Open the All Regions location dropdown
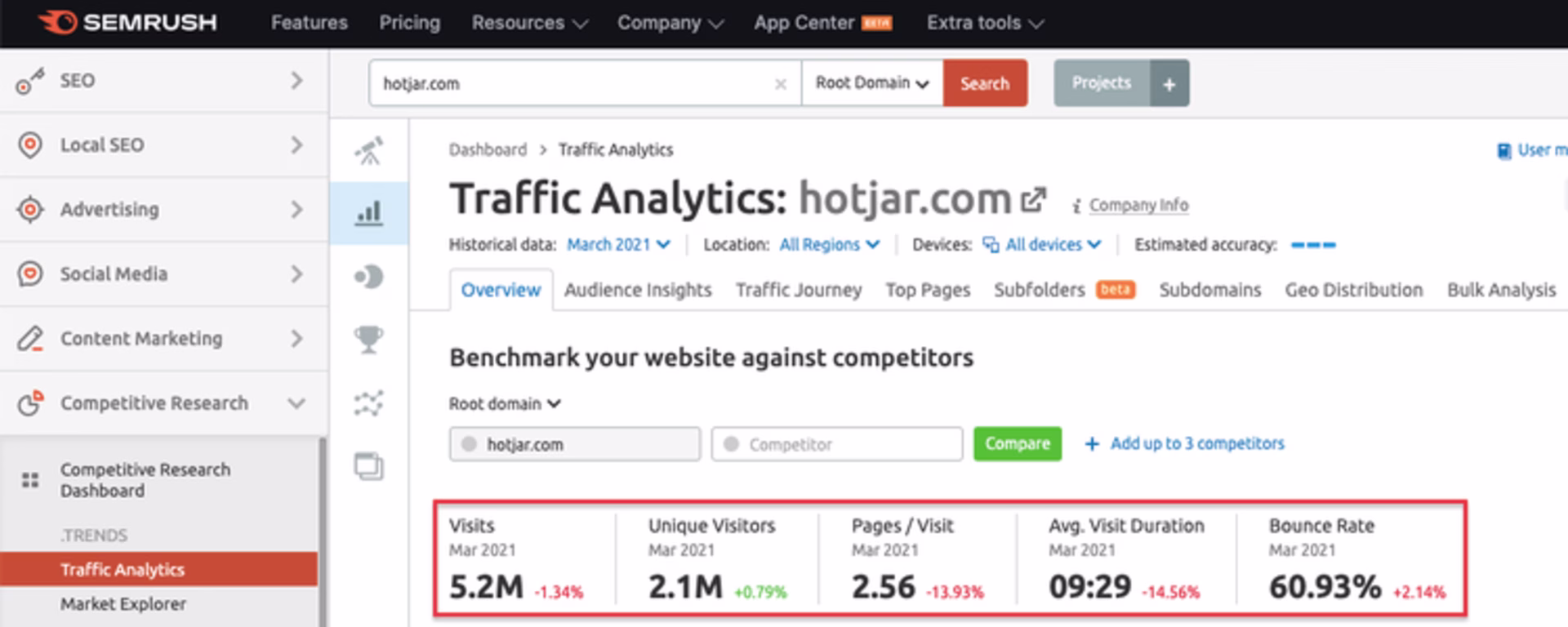The width and height of the screenshot is (1568, 627). [829, 245]
